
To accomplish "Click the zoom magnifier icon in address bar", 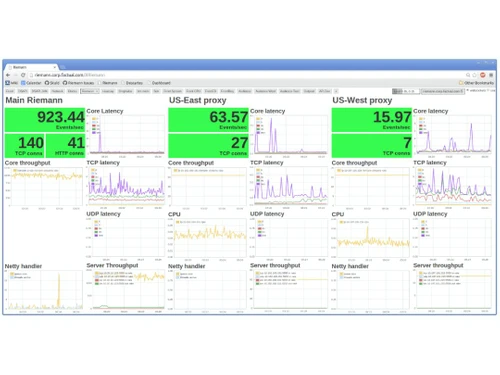I will tap(468, 75).
